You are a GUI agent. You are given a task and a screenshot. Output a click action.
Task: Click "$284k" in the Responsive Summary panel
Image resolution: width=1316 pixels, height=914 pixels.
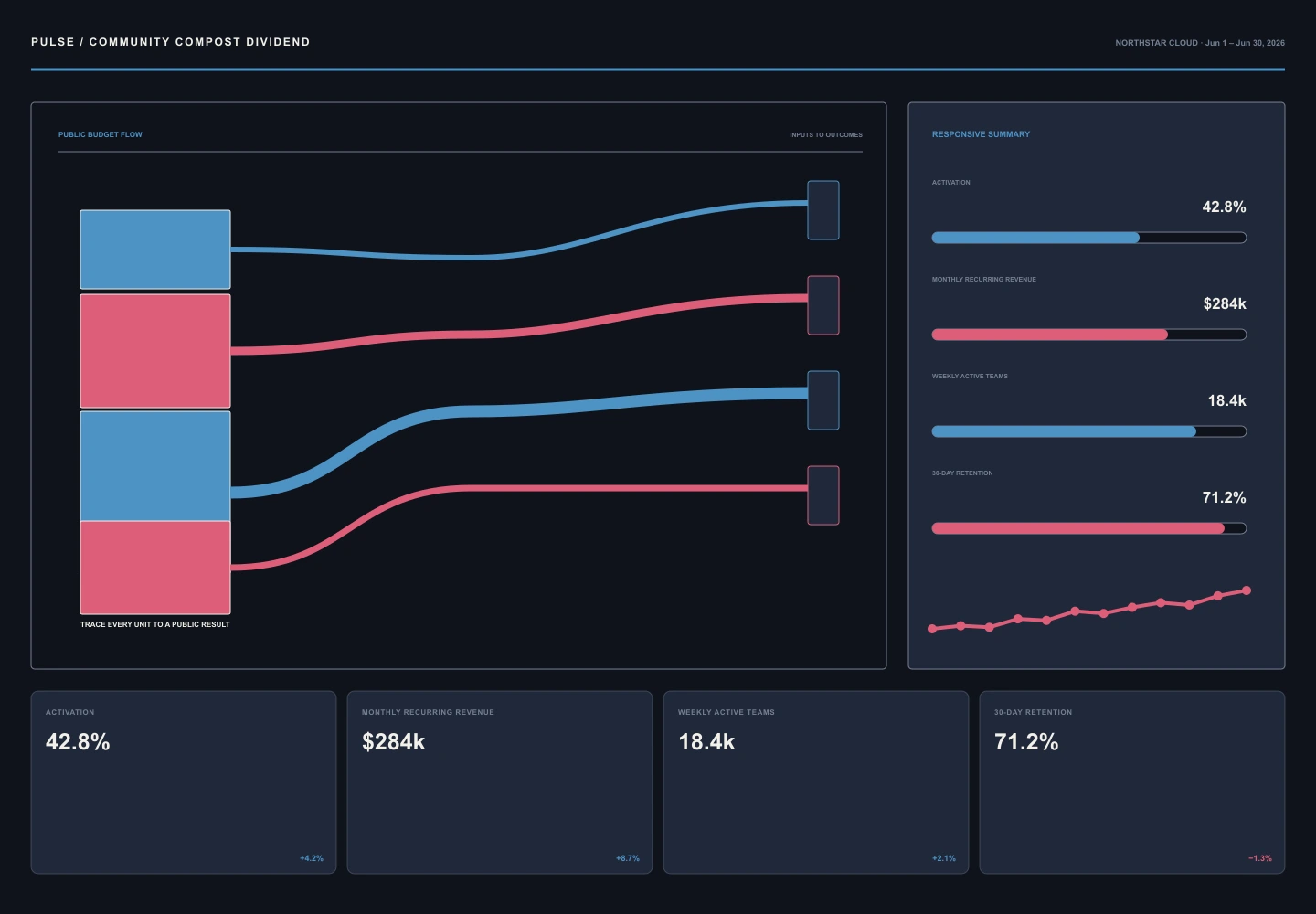pyautogui.click(x=1225, y=304)
